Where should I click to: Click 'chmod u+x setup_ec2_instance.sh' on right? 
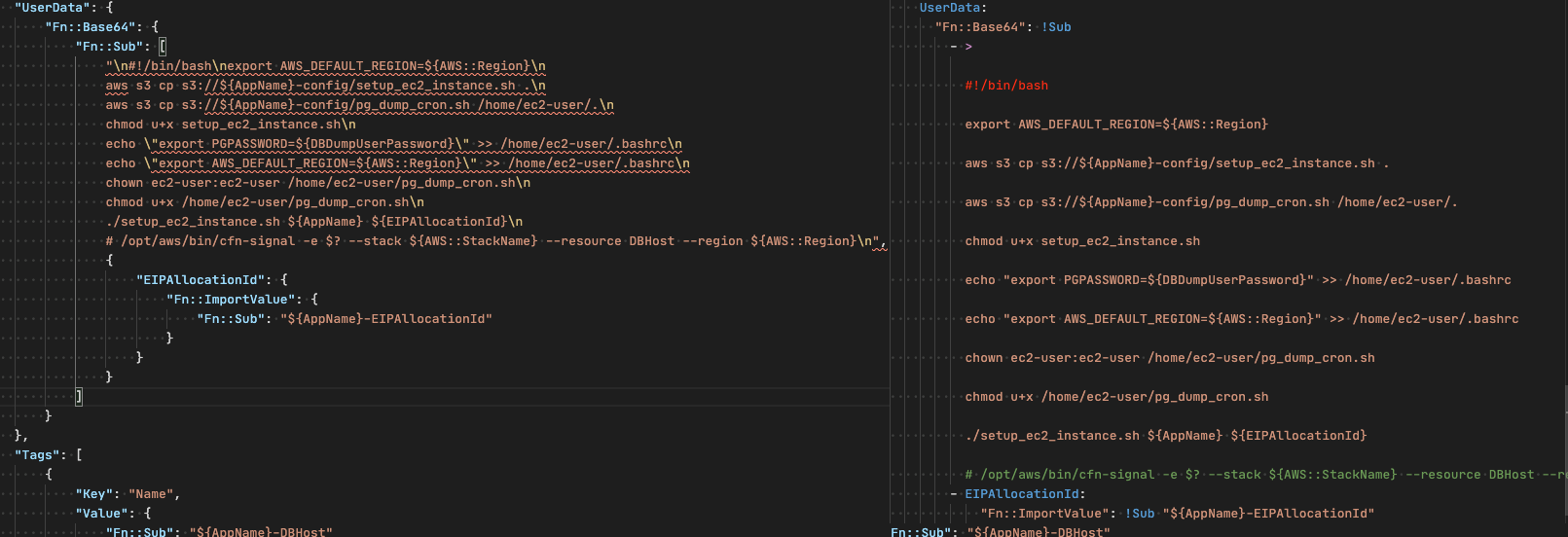1082,241
